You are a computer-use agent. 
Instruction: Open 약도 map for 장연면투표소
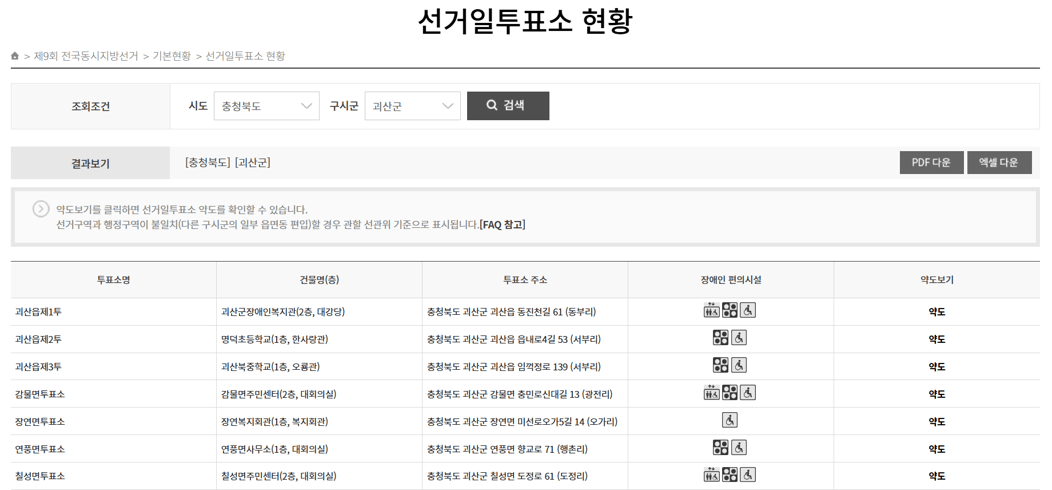[x=937, y=422]
